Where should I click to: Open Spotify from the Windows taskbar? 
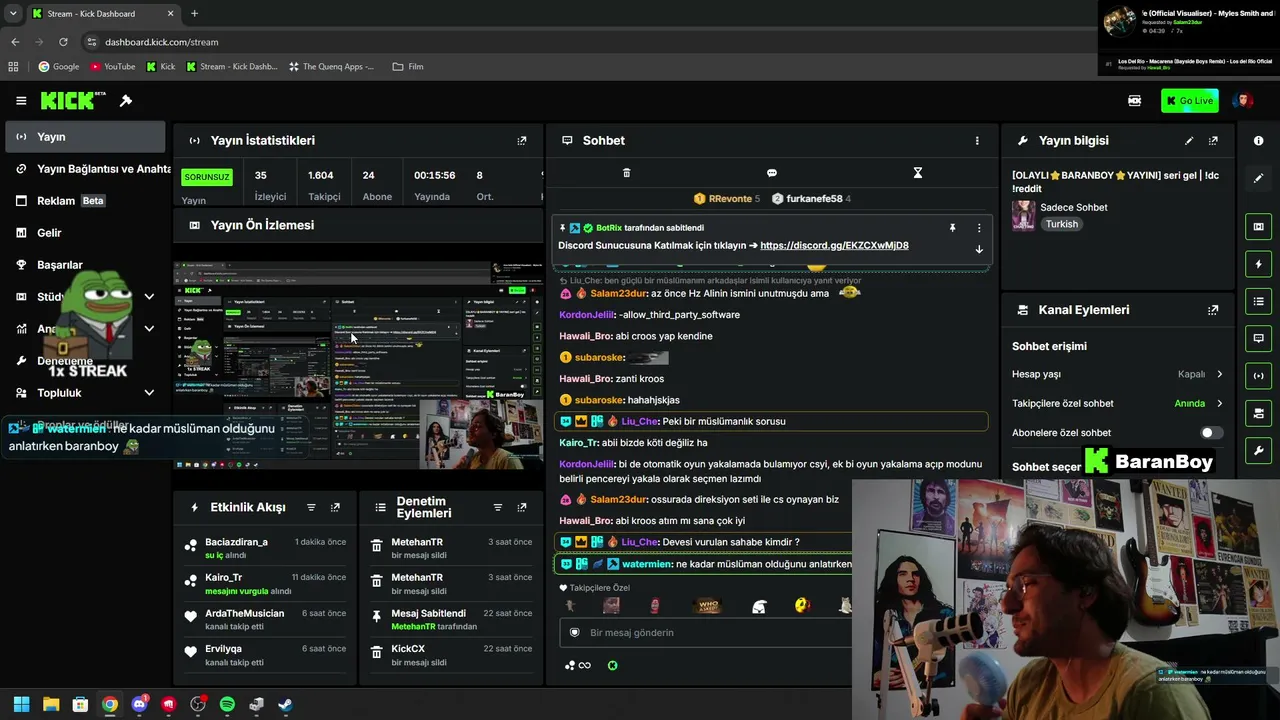[227, 704]
